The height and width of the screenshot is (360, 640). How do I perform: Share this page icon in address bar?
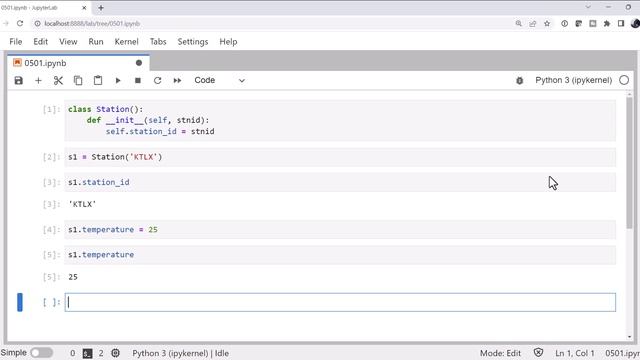pyautogui.click(x=533, y=24)
